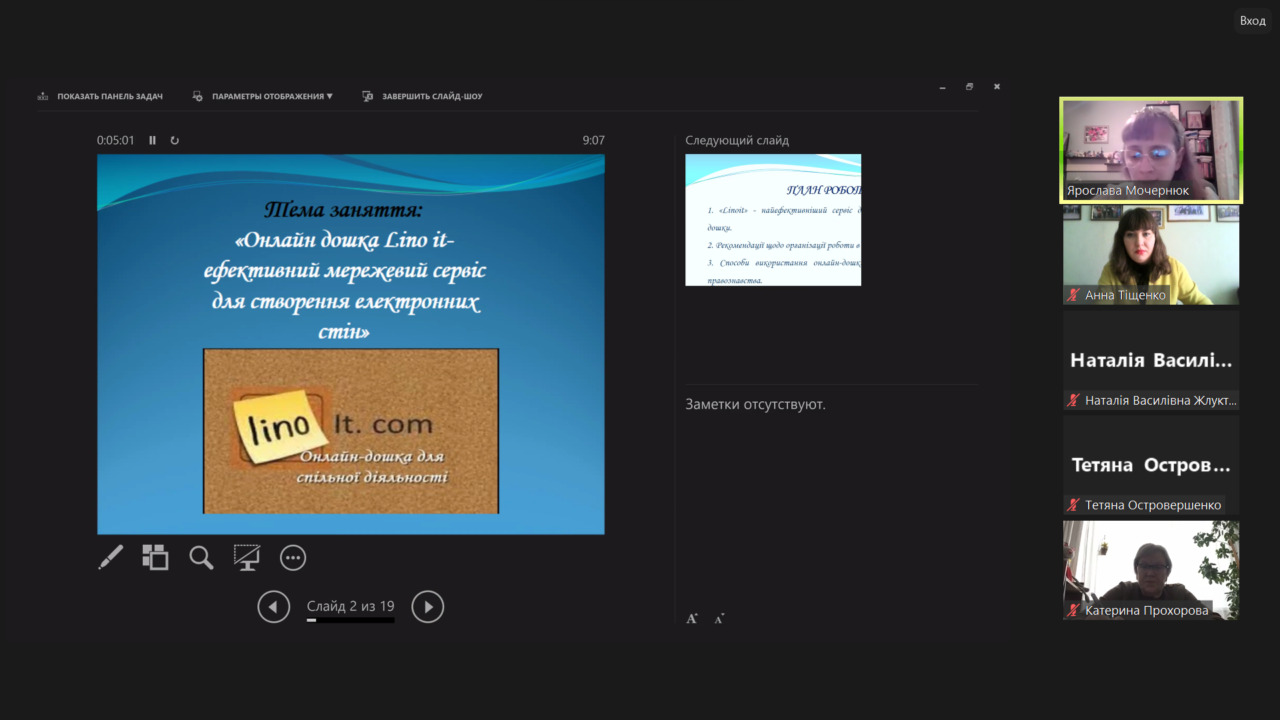Decrease the notes text size
The width and height of the screenshot is (1280, 720).
pos(719,619)
